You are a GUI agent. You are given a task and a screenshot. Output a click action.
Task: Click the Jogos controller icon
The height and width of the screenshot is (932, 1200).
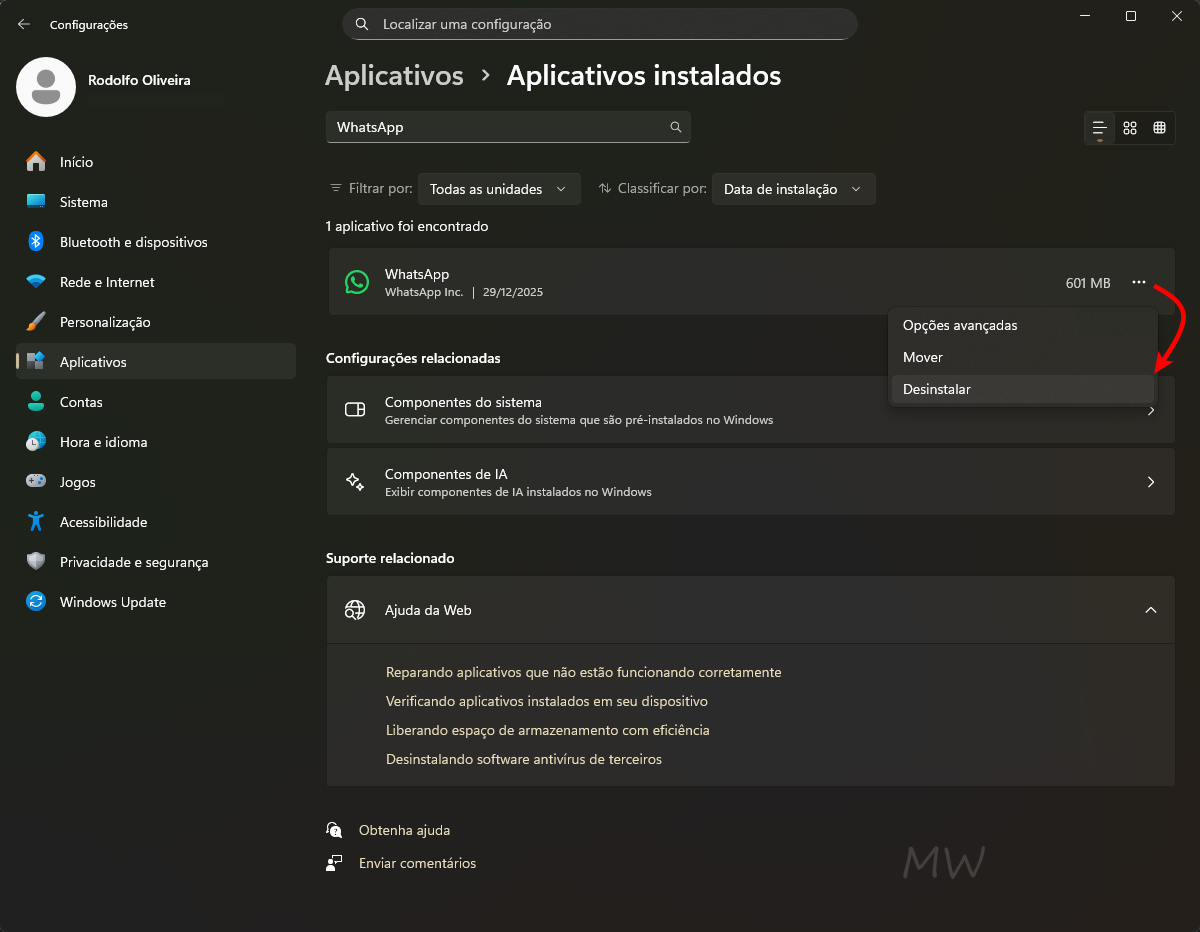[36, 481]
